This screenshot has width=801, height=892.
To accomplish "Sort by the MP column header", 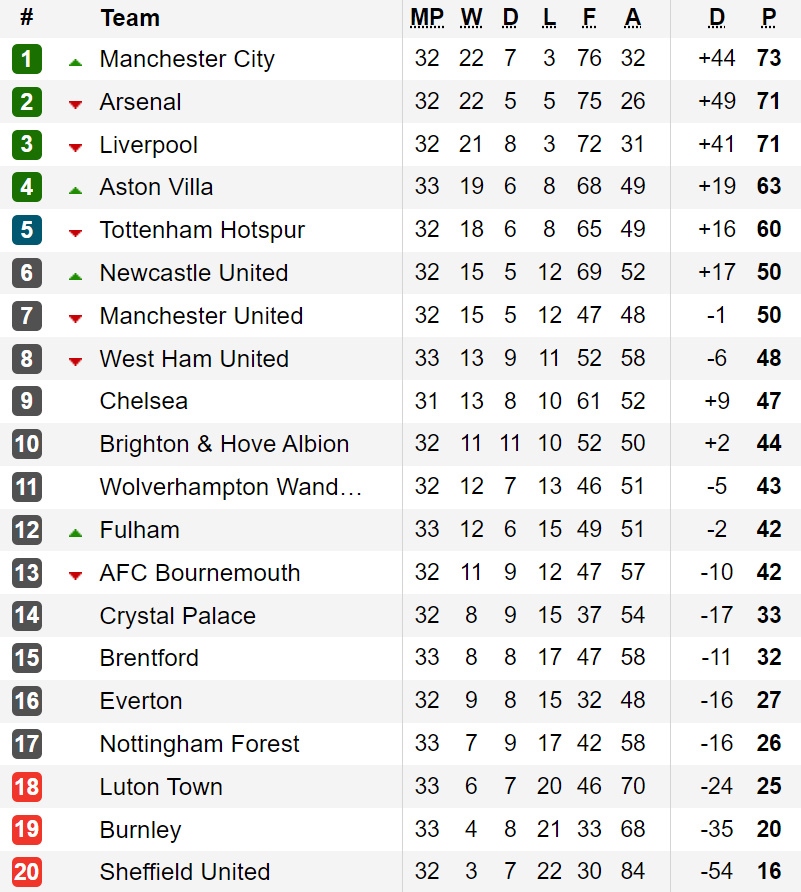I will click(427, 18).
